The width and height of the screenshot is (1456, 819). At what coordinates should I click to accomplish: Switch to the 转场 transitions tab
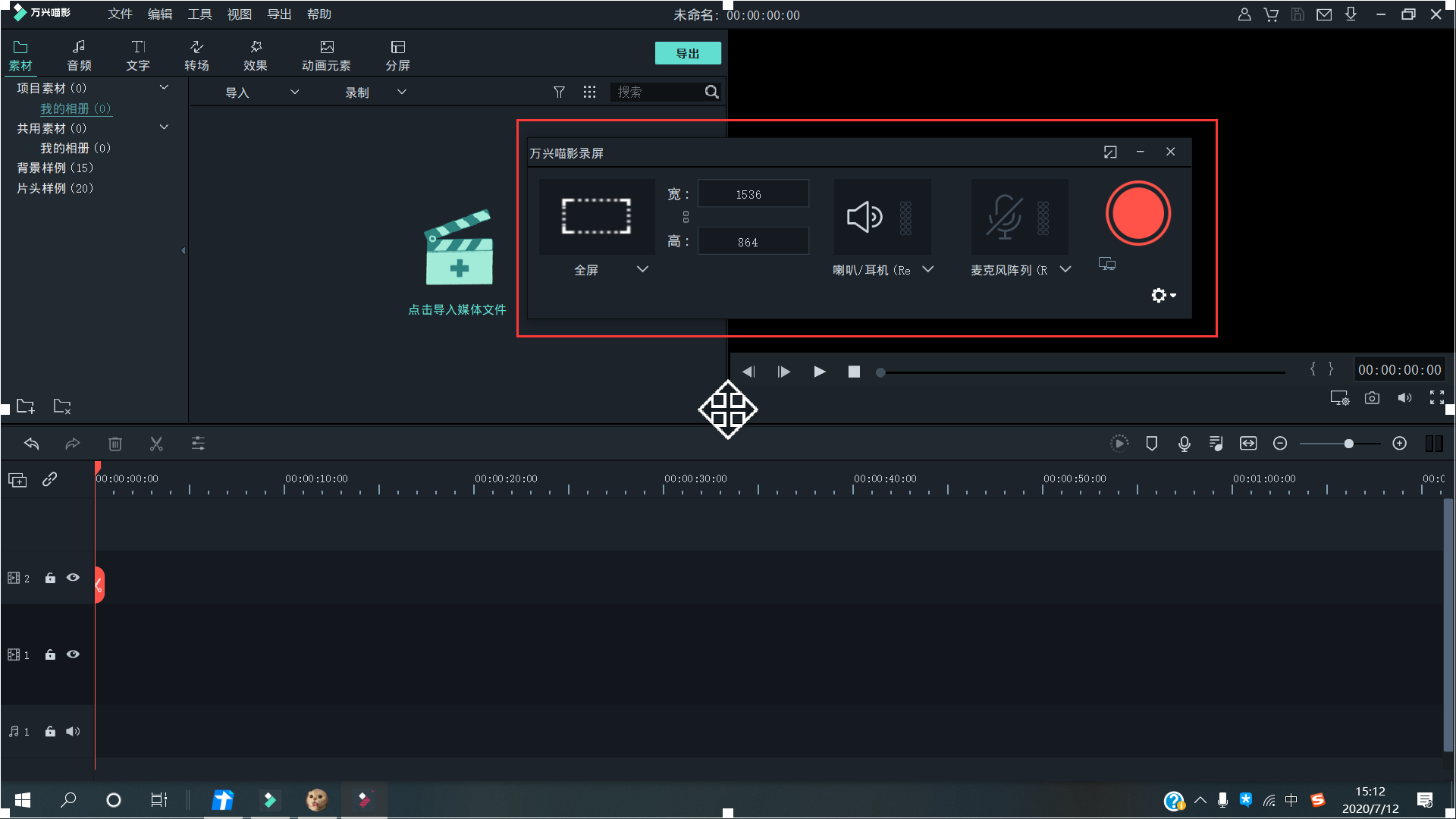196,55
